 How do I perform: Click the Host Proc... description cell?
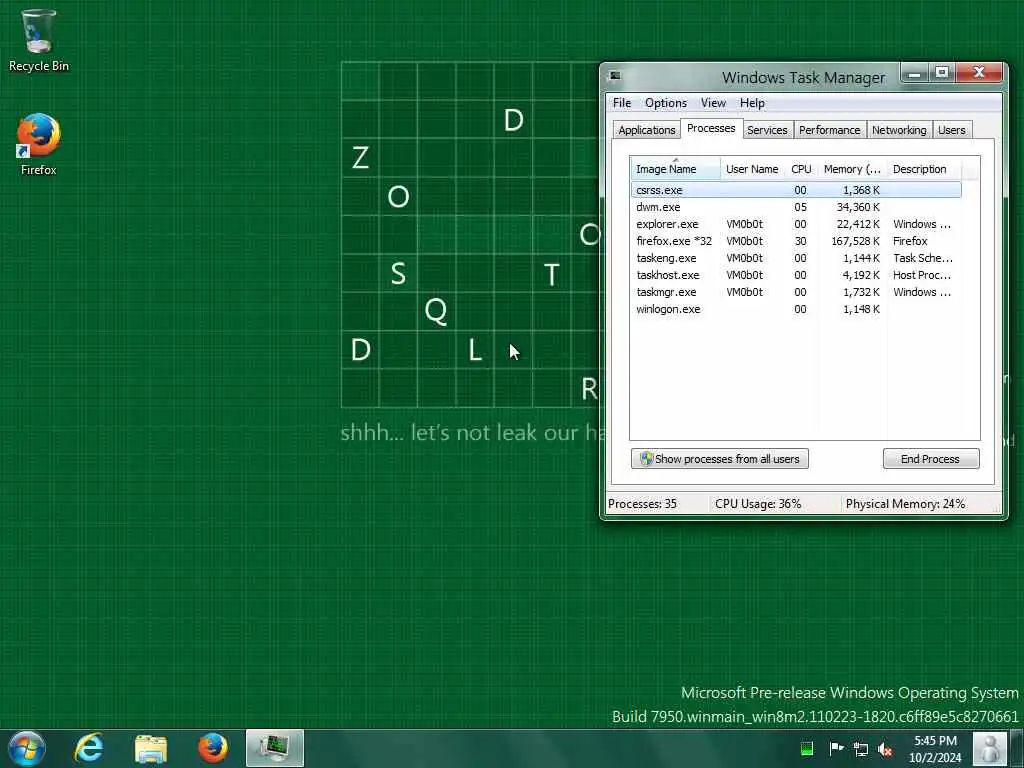921,275
